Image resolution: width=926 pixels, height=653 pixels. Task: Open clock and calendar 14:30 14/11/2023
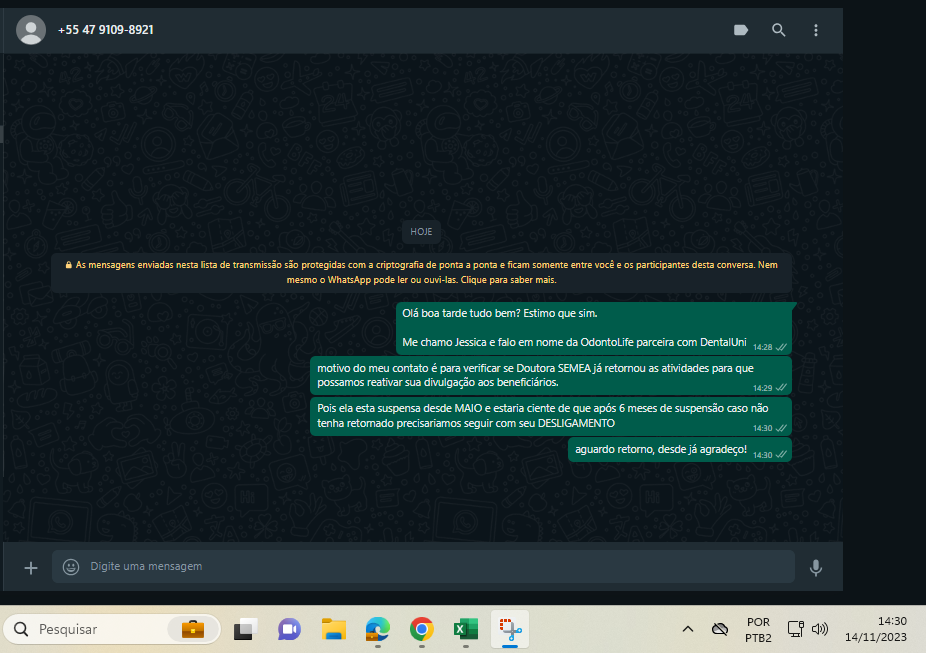click(x=876, y=629)
